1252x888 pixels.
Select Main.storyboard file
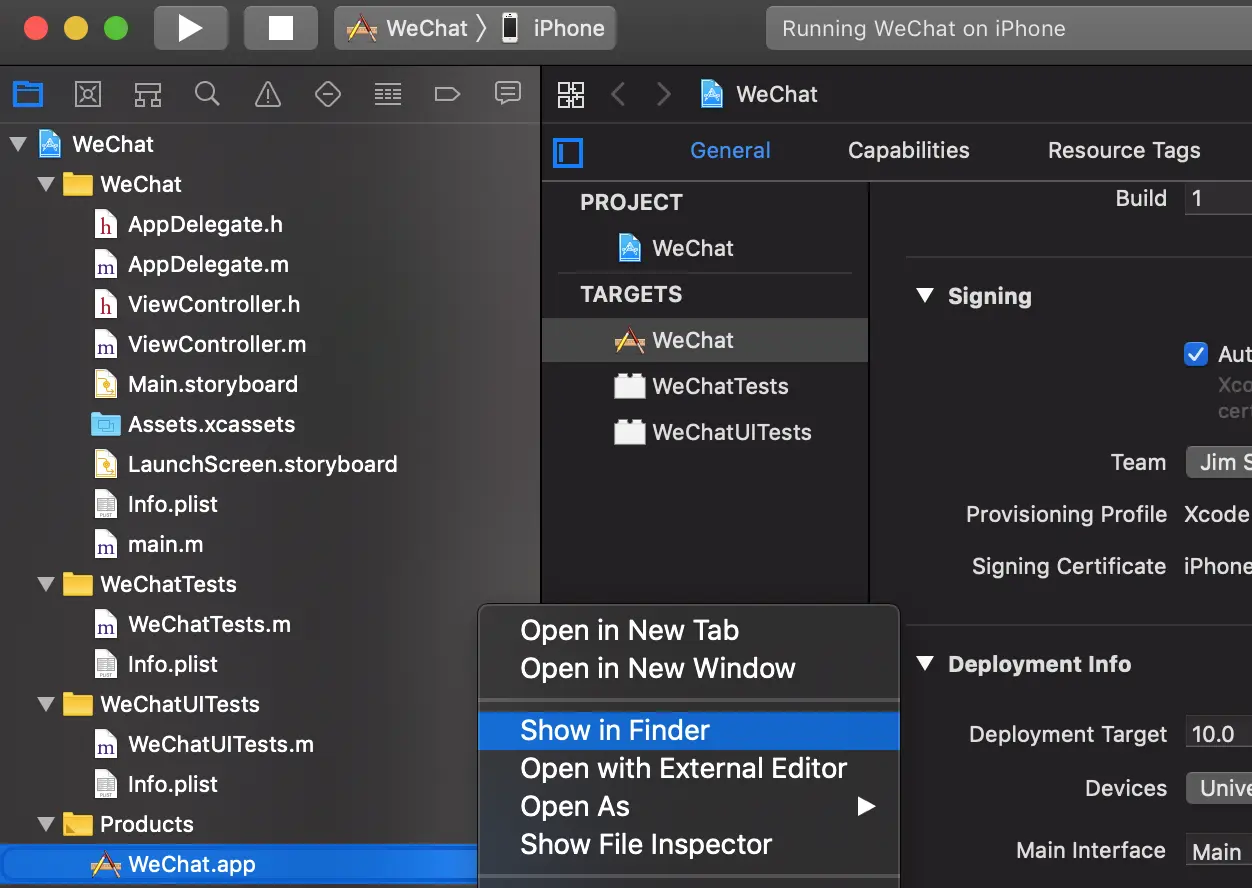pos(213,384)
